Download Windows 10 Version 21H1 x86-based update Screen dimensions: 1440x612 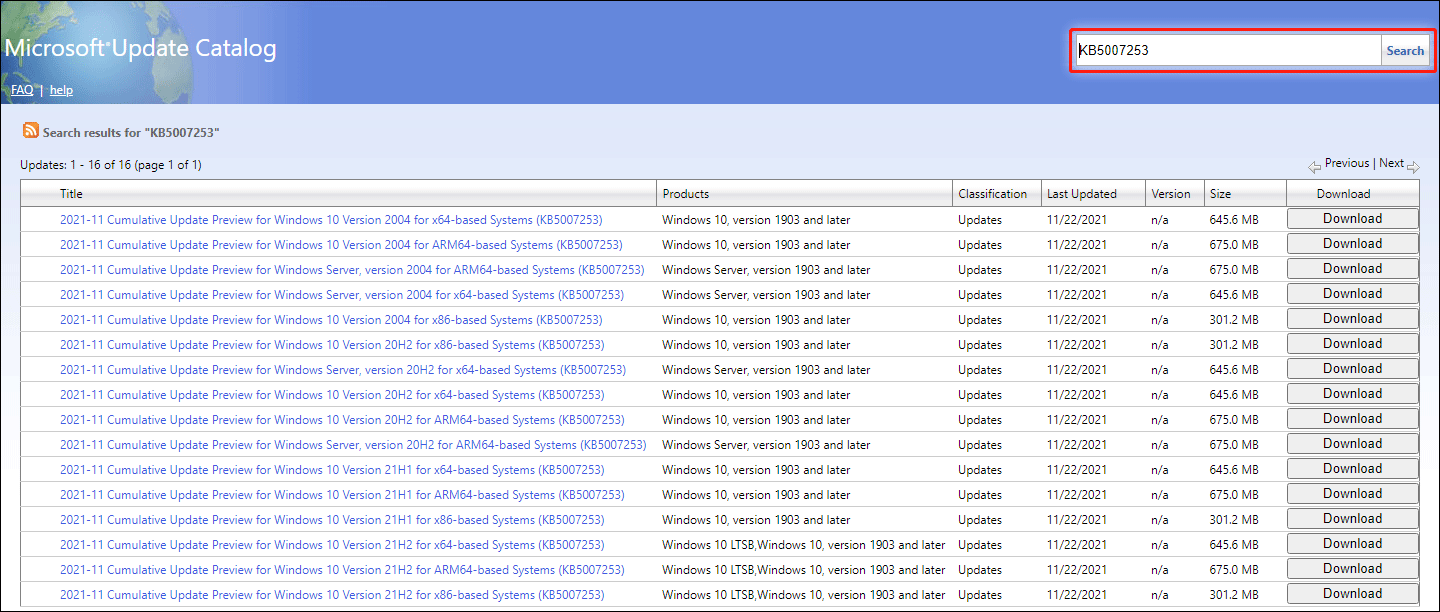[x=1352, y=519]
